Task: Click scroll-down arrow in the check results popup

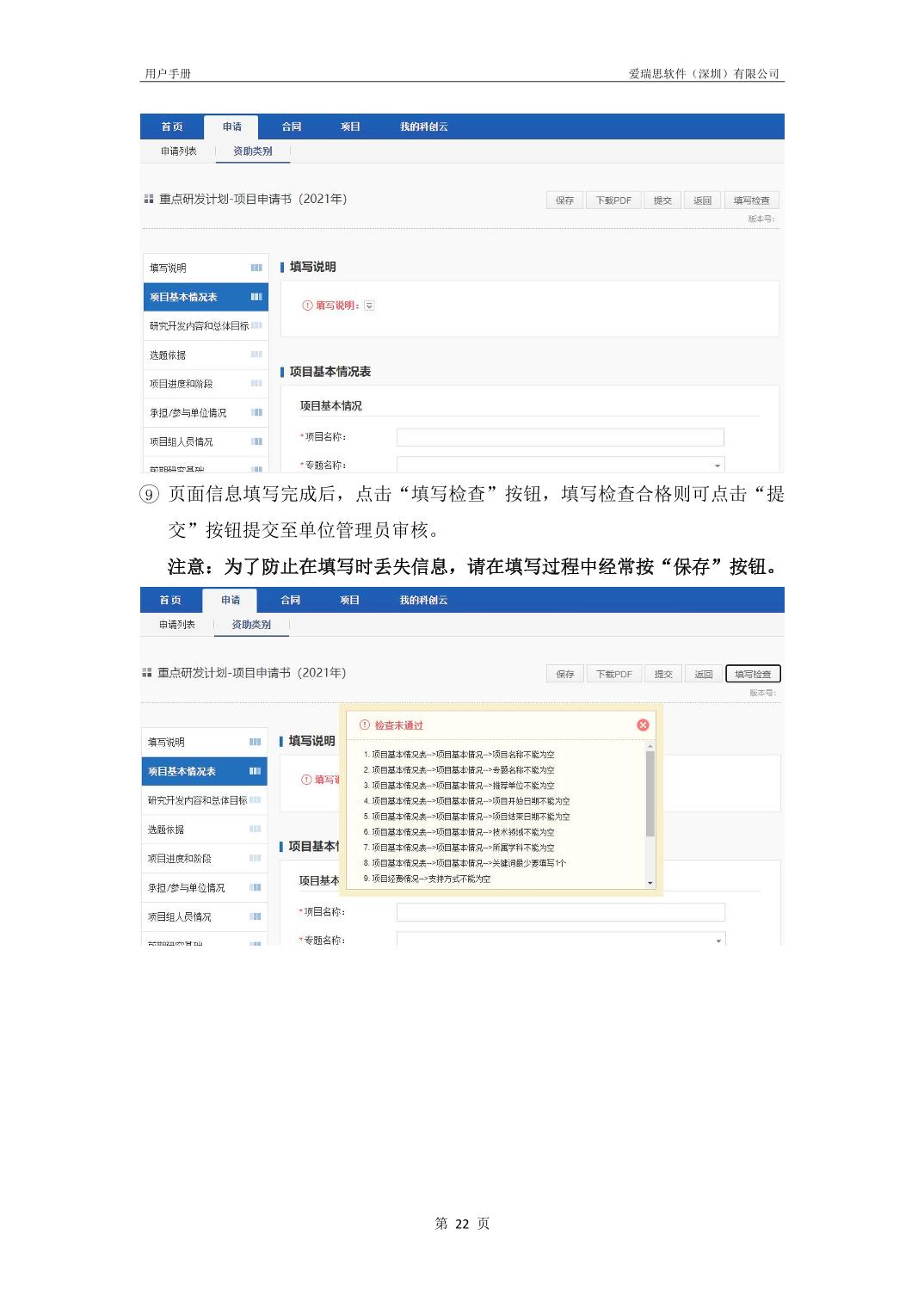Action: pyautogui.click(x=650, y=883)
